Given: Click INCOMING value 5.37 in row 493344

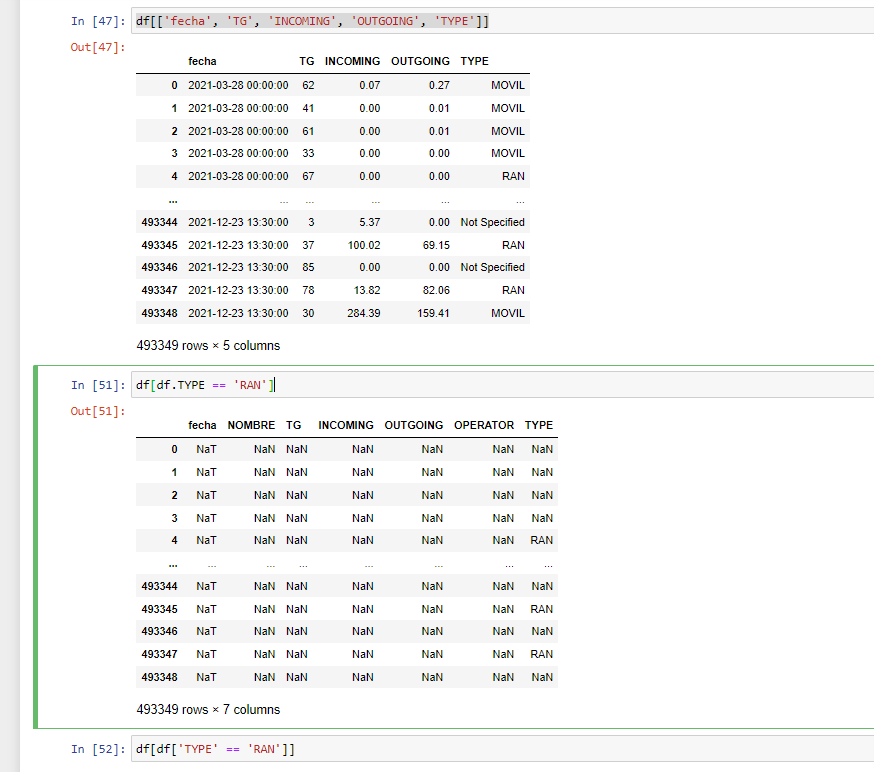Looking at the screenshot, I should coord(370,222).
